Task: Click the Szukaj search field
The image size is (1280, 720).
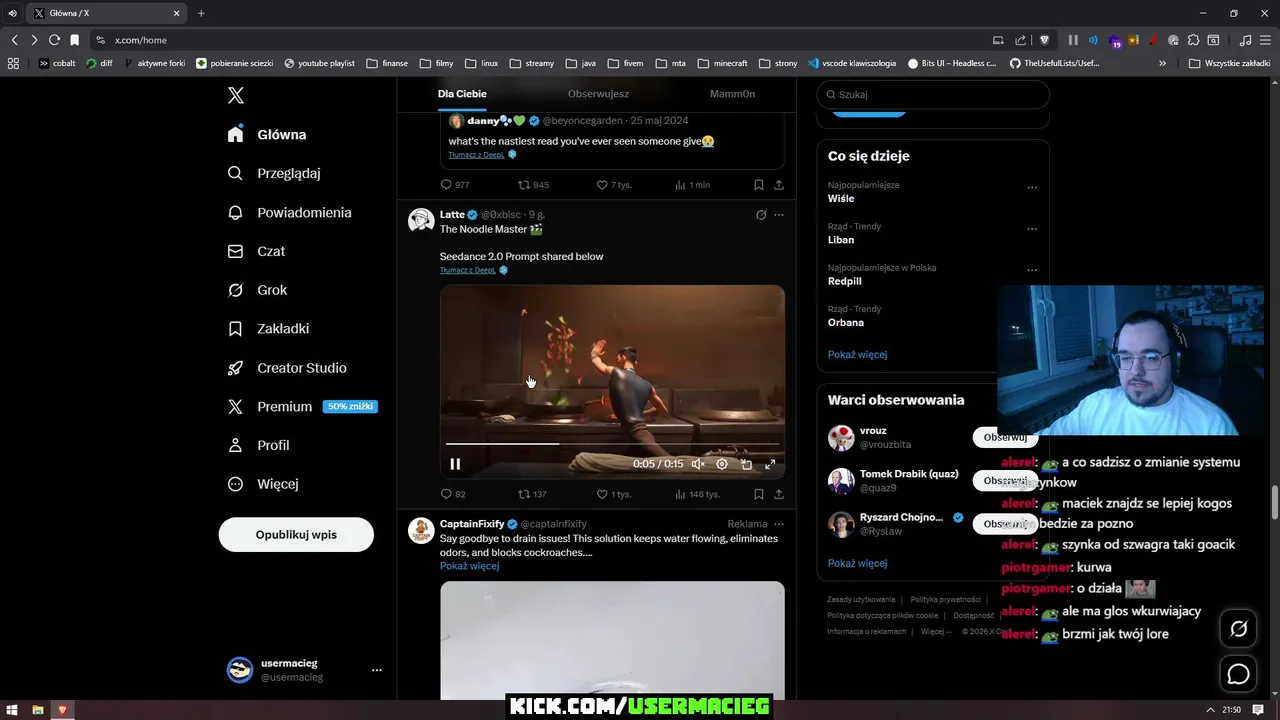Action: click(933, 94)
